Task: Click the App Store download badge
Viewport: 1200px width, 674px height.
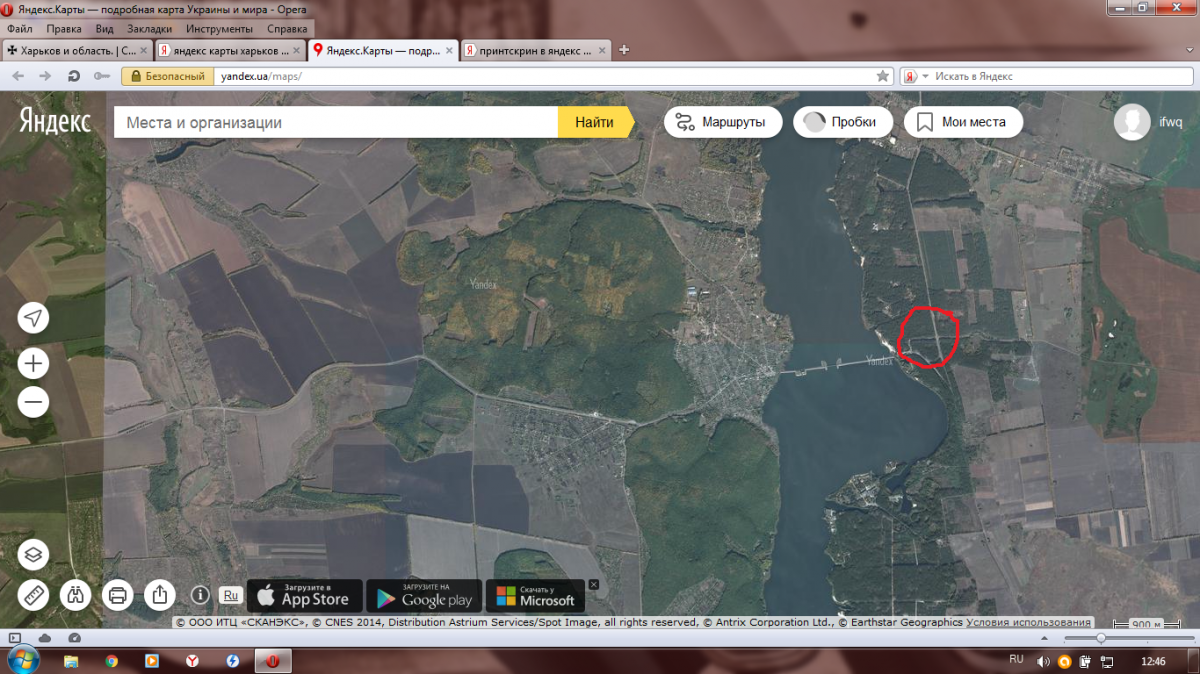Action: pyautogui.click(x=304, y=595)
